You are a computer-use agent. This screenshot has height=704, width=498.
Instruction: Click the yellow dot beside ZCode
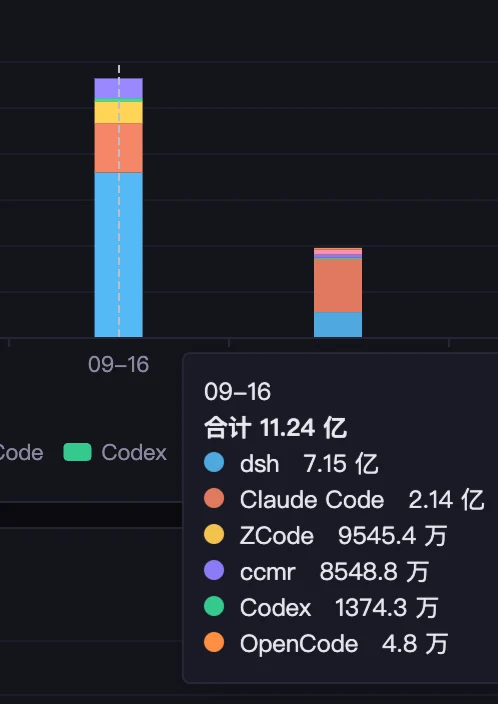pos(214,534)
